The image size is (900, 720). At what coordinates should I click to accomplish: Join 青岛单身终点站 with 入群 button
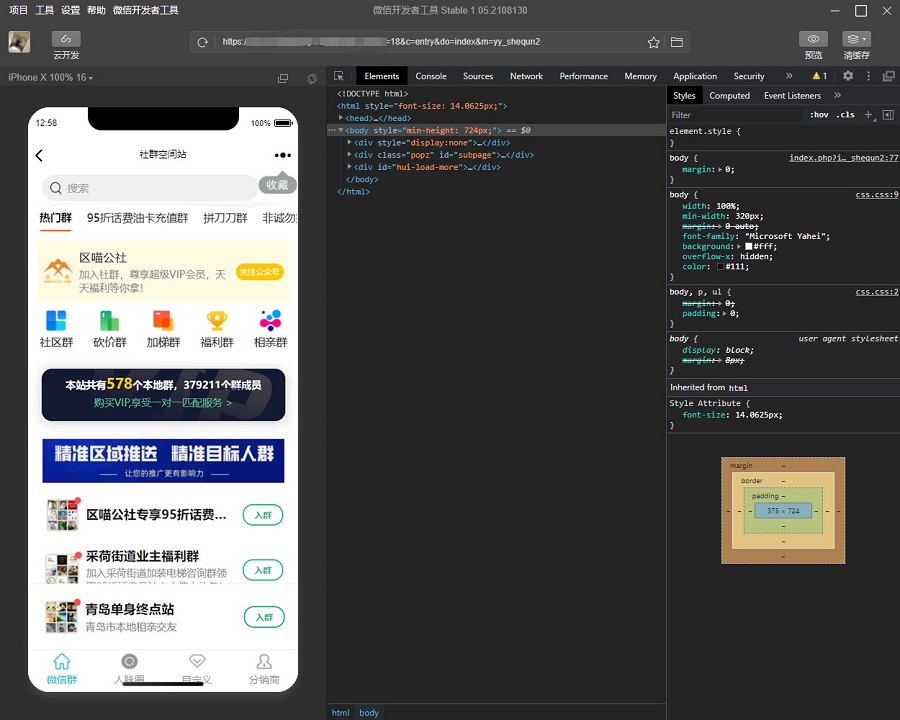click(264, 617)
